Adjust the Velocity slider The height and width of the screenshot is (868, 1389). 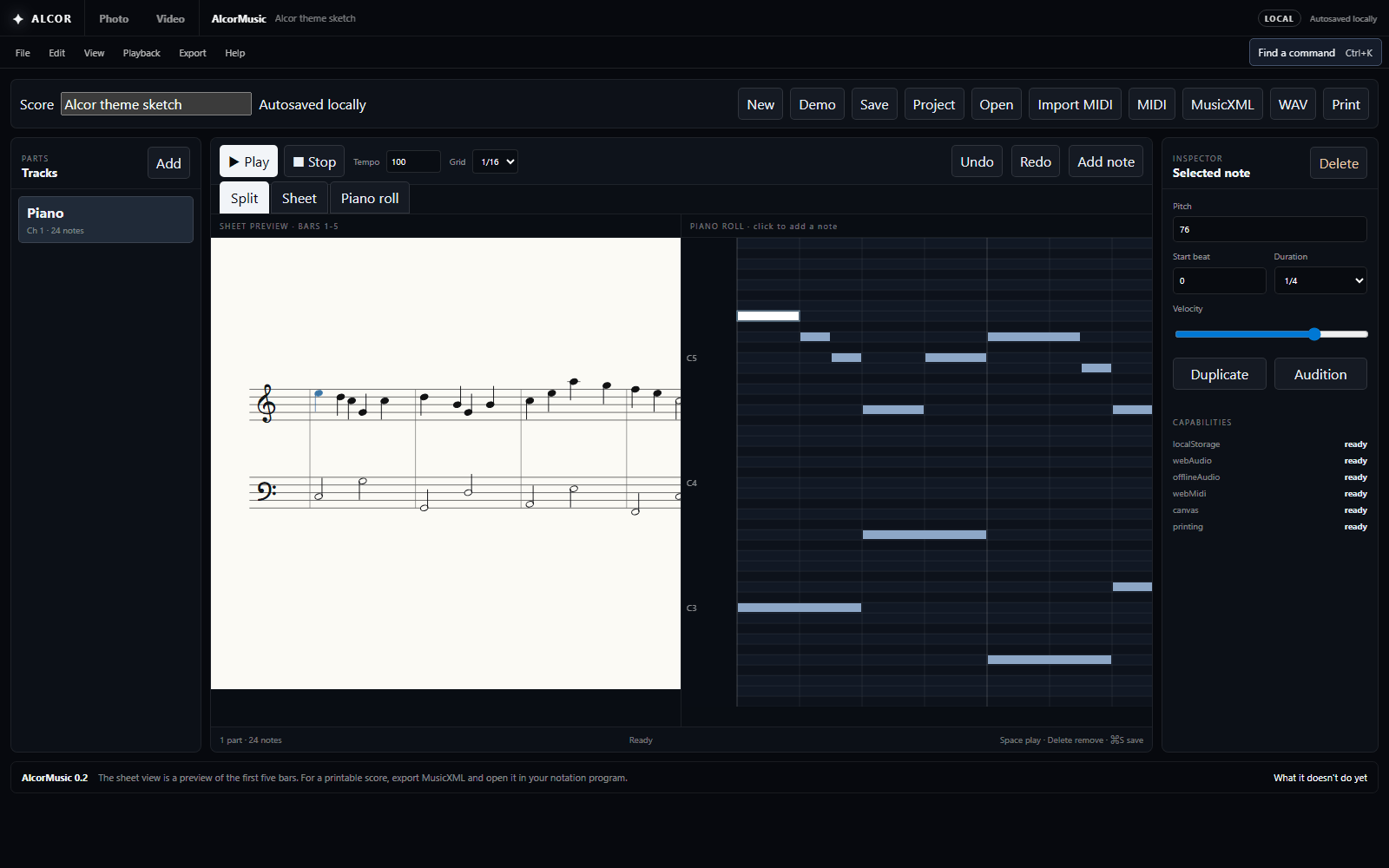tap(1271, 334)
